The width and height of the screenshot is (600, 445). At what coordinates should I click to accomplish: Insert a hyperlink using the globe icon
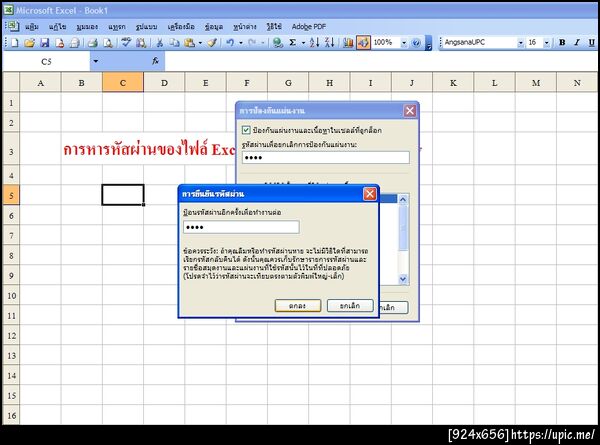pos(278,42)
